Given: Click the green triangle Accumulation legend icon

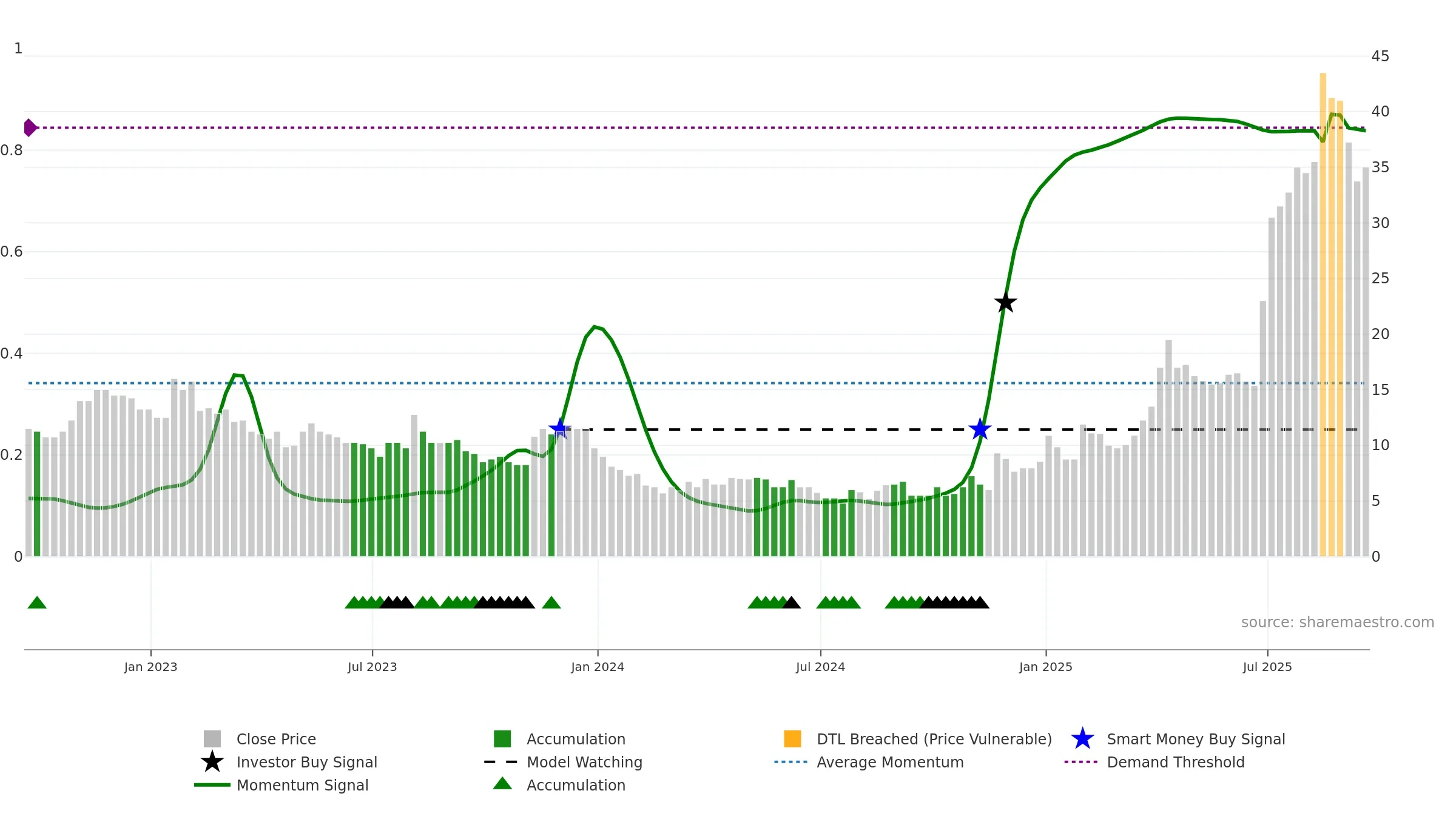Looking at the screenshot, I should click(502, 784).
